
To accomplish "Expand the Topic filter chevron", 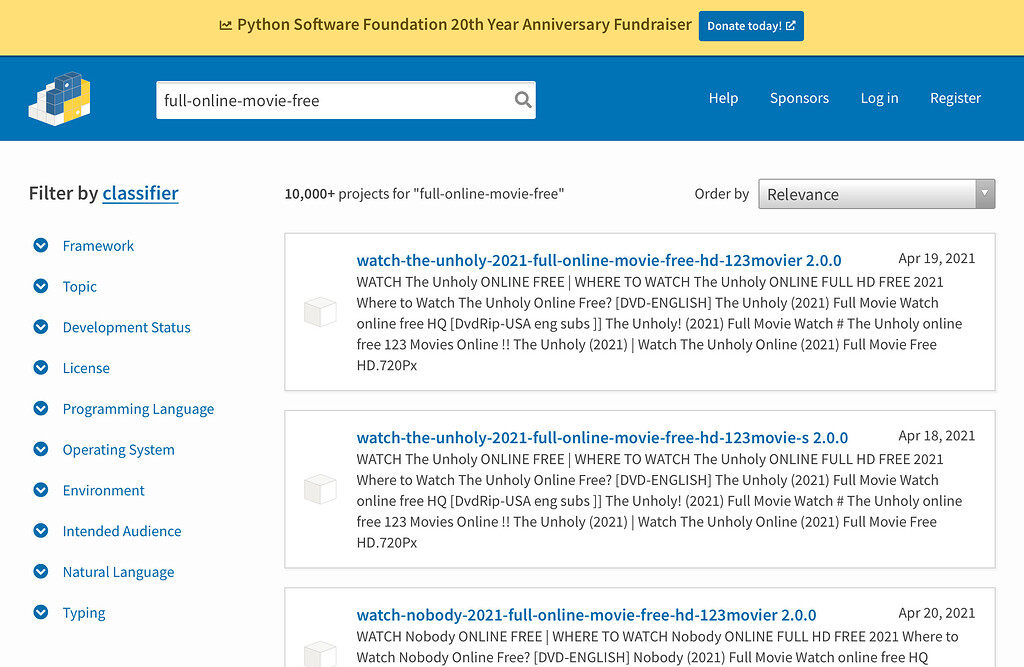I will click(40, 286).
